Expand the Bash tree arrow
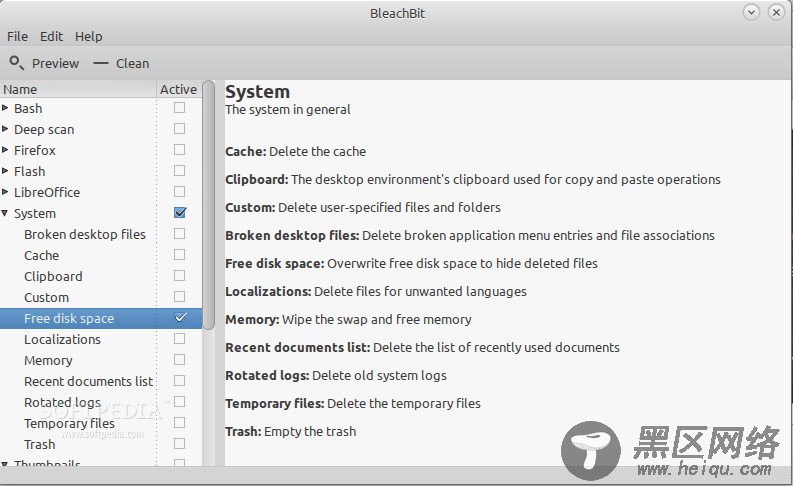Image resolution: width=793 pixels, height=486 pixels. tap(5, 108)
